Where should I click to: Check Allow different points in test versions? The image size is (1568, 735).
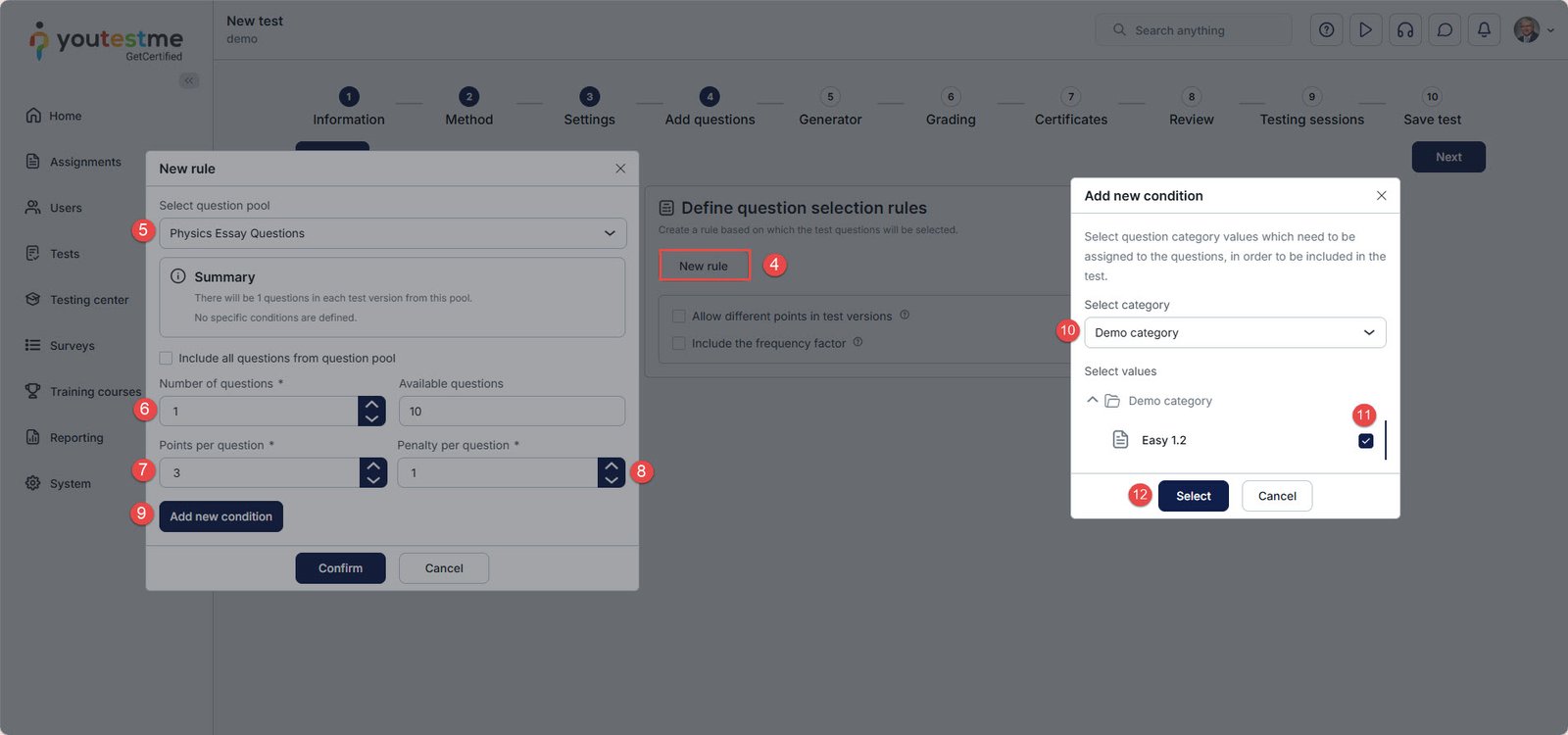[x=678, y=317]
